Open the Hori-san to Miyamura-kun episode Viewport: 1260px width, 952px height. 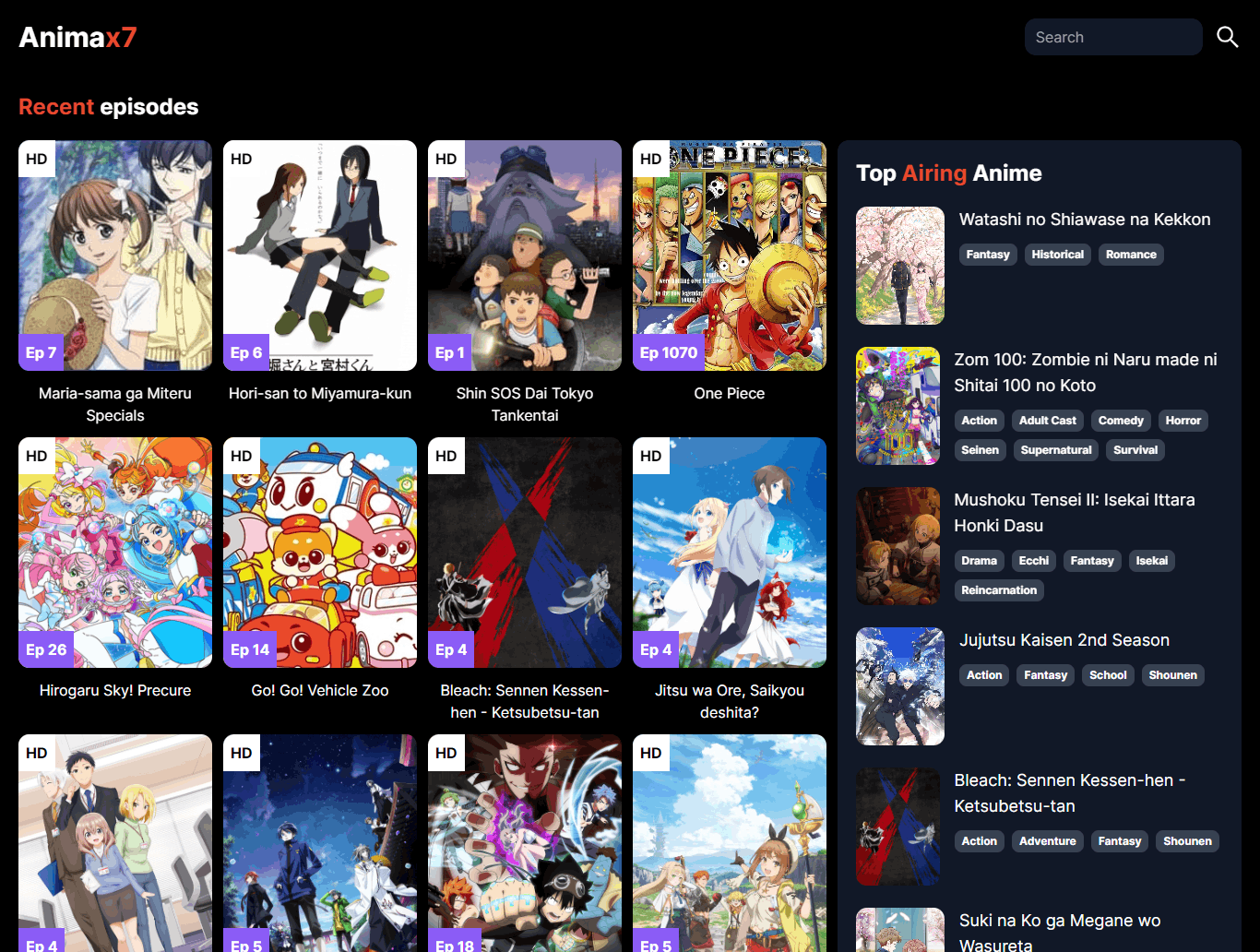tap(319, 256)
